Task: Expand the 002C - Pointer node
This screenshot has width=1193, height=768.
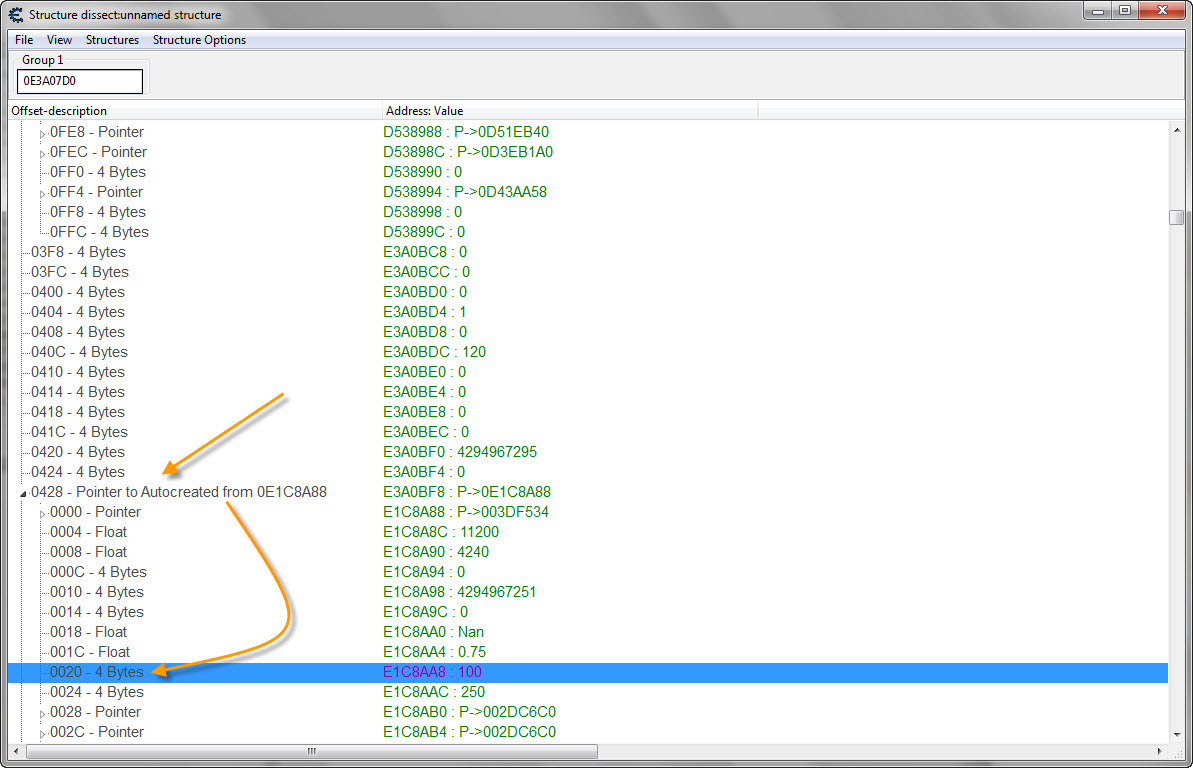Action: tap(43, 733)
